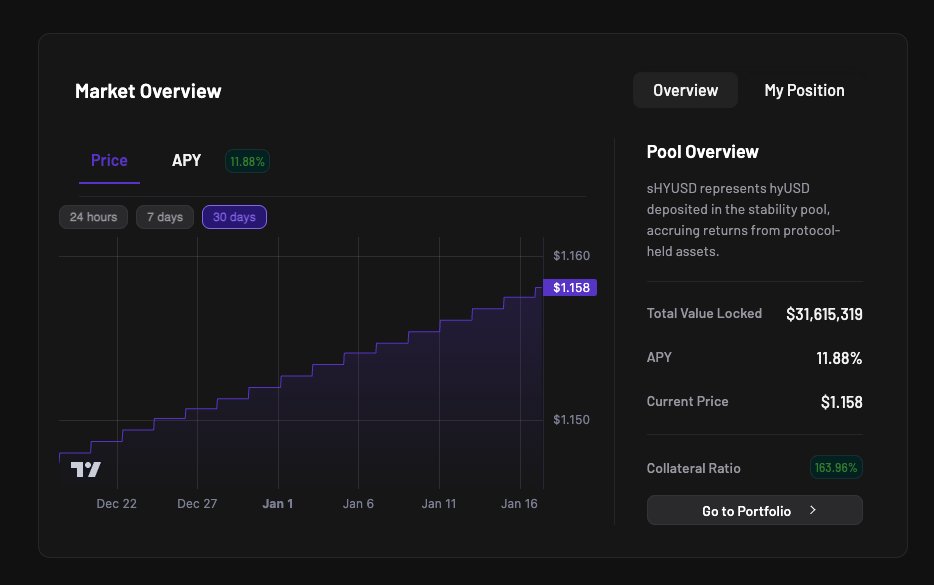The image size is (934, 585).
Task: Enable the 30 days time range
Action: pyautogui.click(x=234, y=216)
